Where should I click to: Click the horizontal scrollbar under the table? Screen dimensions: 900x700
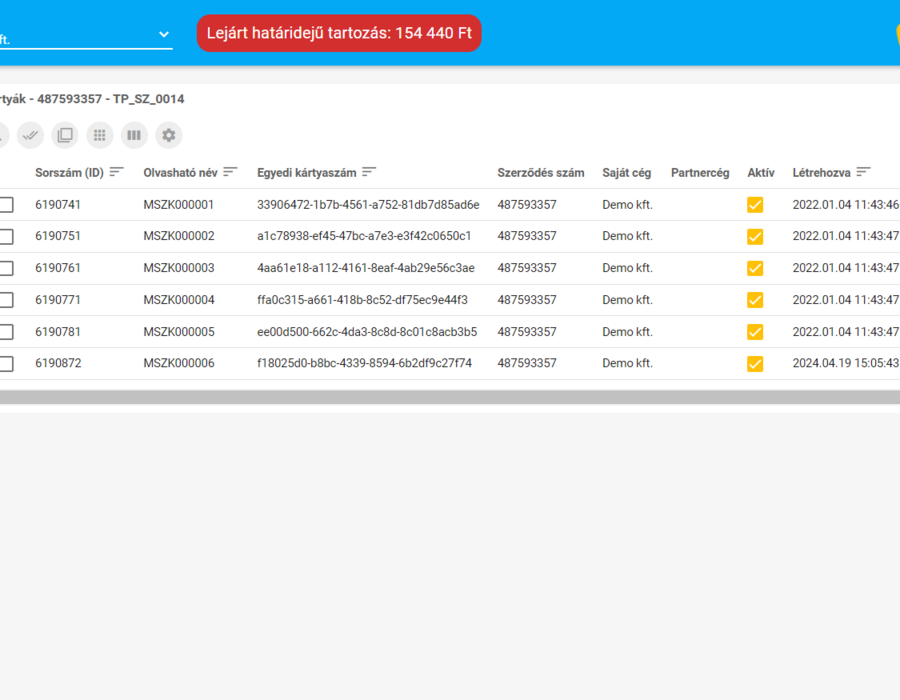(x=450, y=398)
